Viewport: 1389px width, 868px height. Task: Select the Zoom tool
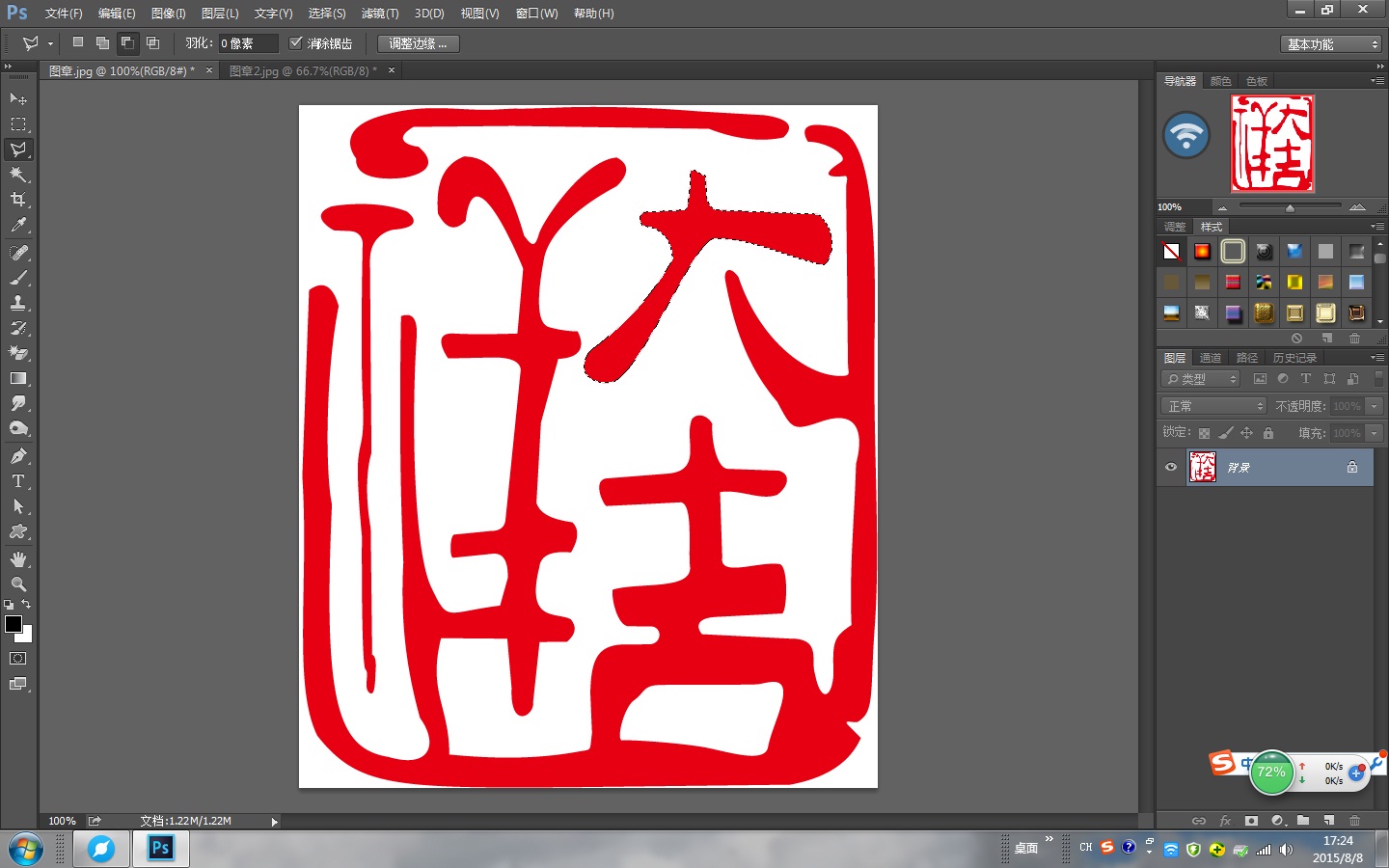click(x=18, y=584)
